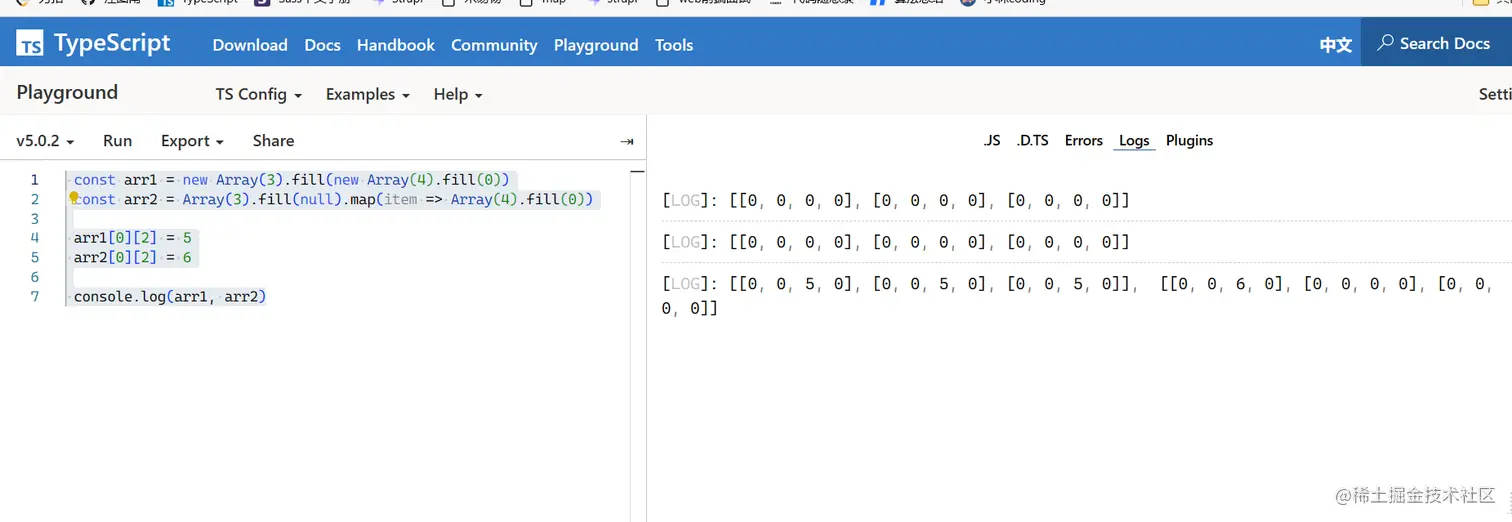This screenshot has width=1512, height=522.
Task: Click the Playground page heading
Action: 67,92
